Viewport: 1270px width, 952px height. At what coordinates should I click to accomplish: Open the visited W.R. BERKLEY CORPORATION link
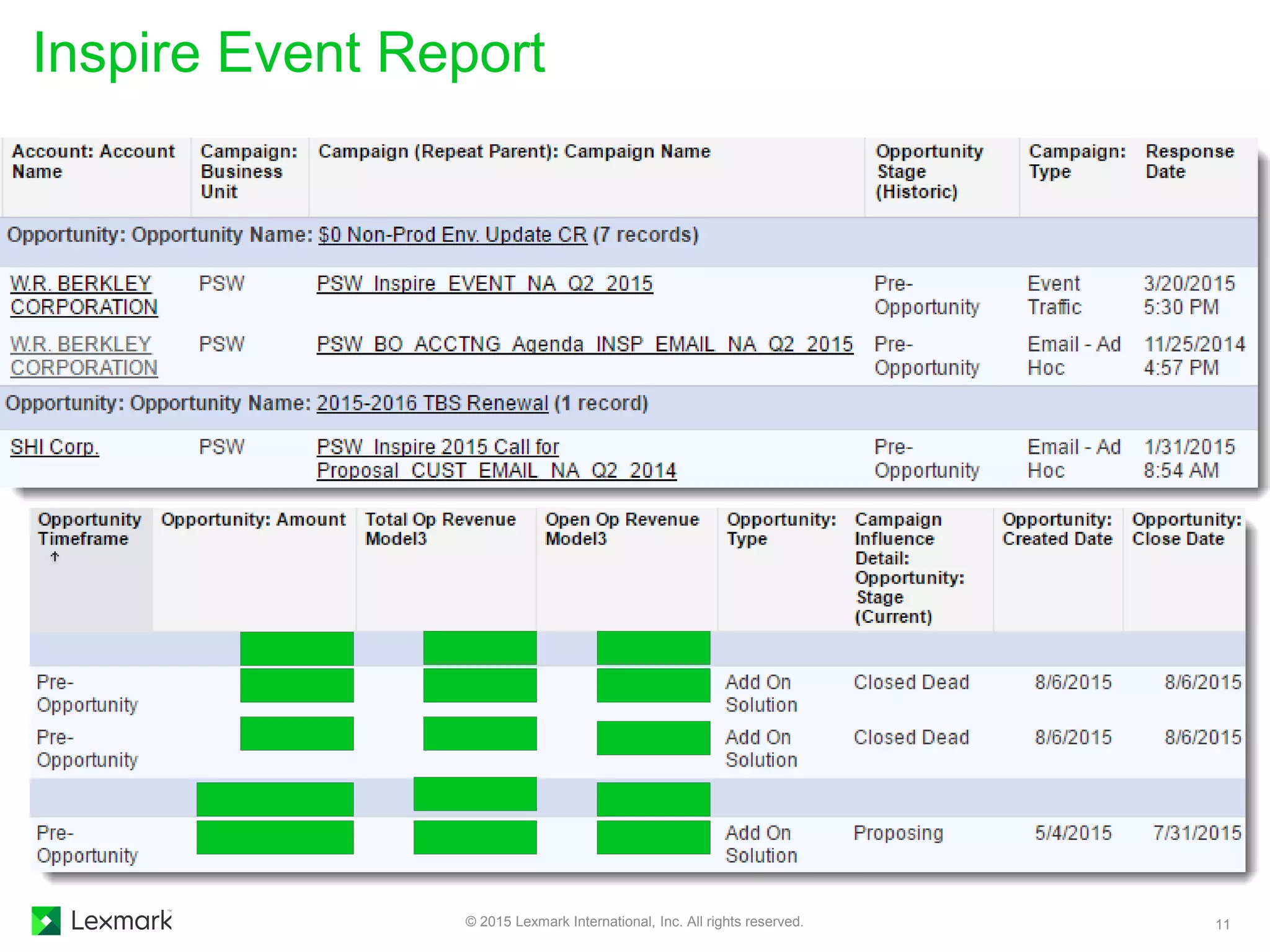[84, 356]
